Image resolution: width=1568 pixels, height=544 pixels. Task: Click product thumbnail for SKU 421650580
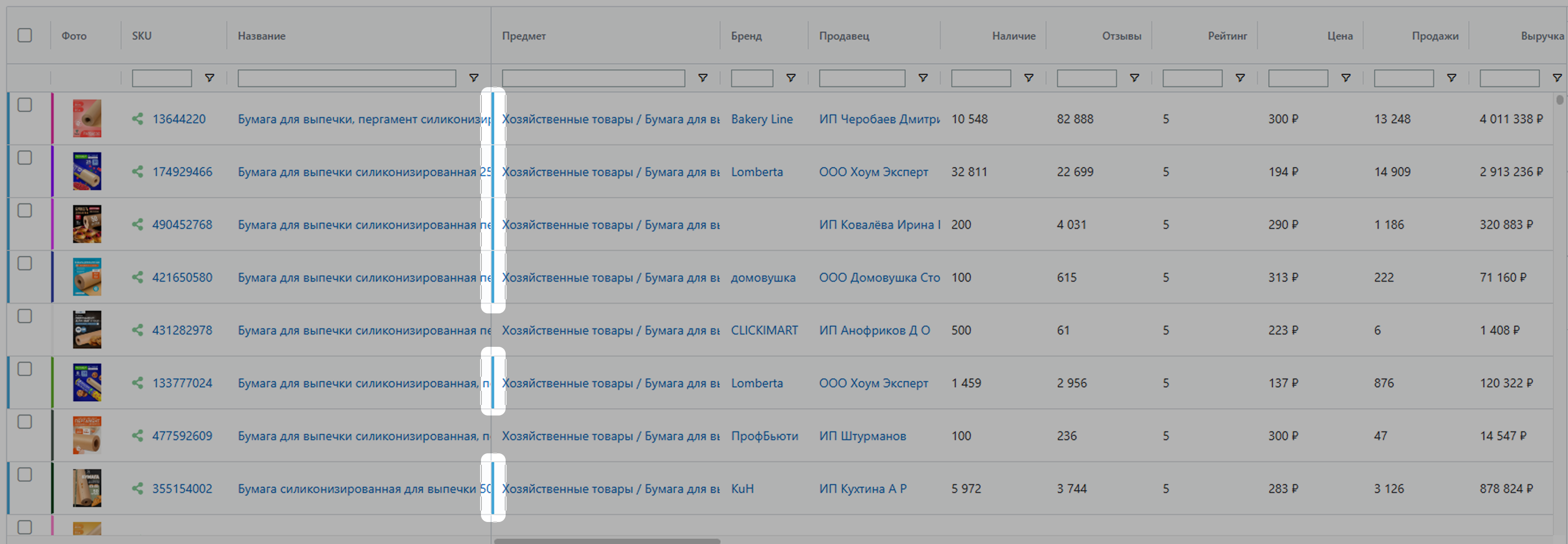[x=87, y=277]
